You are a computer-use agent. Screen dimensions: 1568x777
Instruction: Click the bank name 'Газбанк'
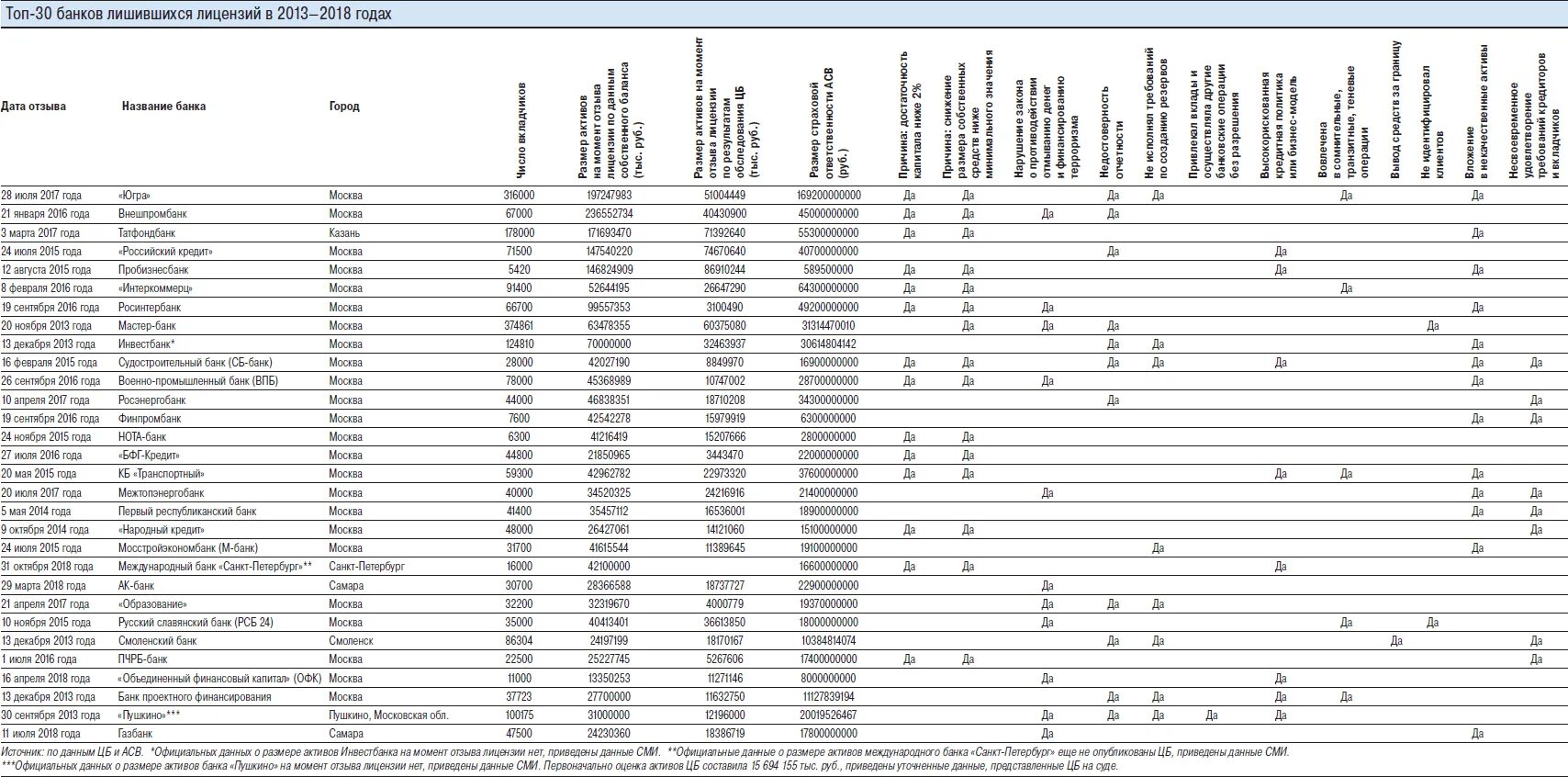(136, 734)
